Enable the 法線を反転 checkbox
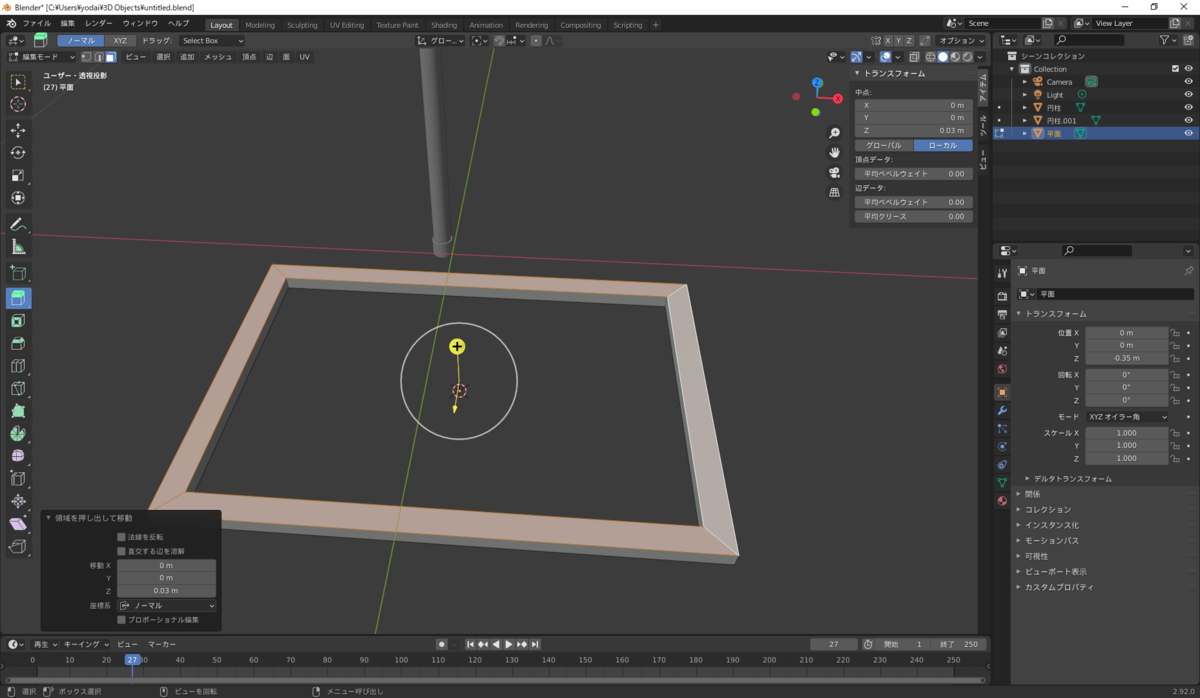The height and width of the screenshot is (698, 1200). pos(121,537)
